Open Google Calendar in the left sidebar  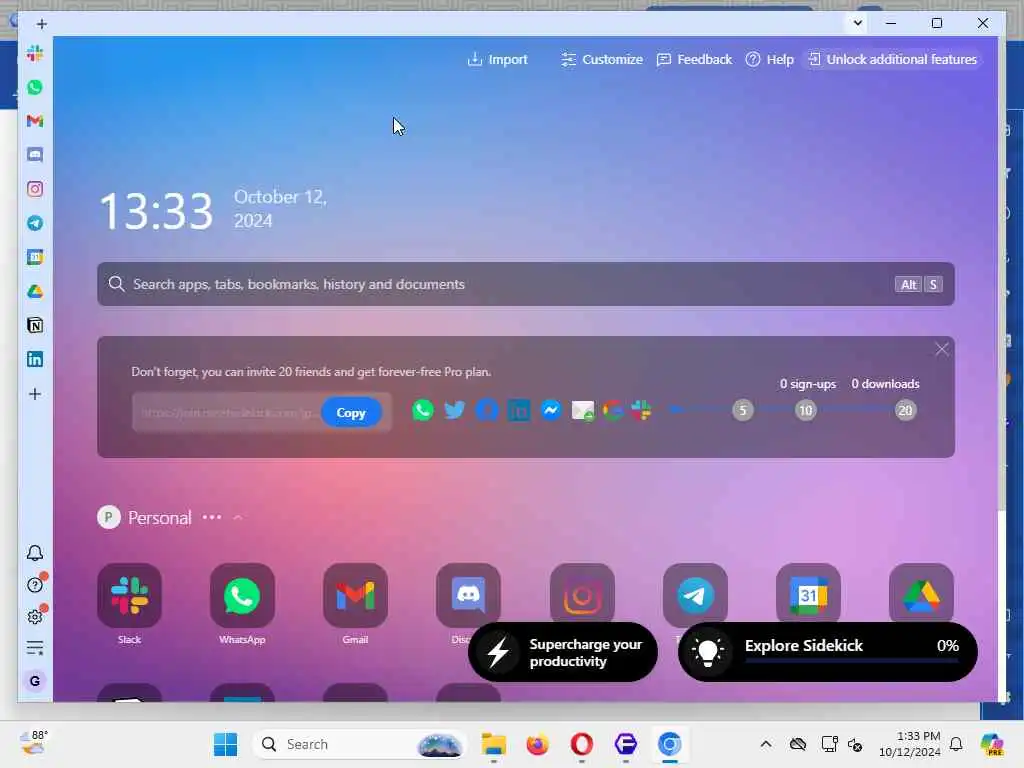pyautogui.click(x=35, y=257)
